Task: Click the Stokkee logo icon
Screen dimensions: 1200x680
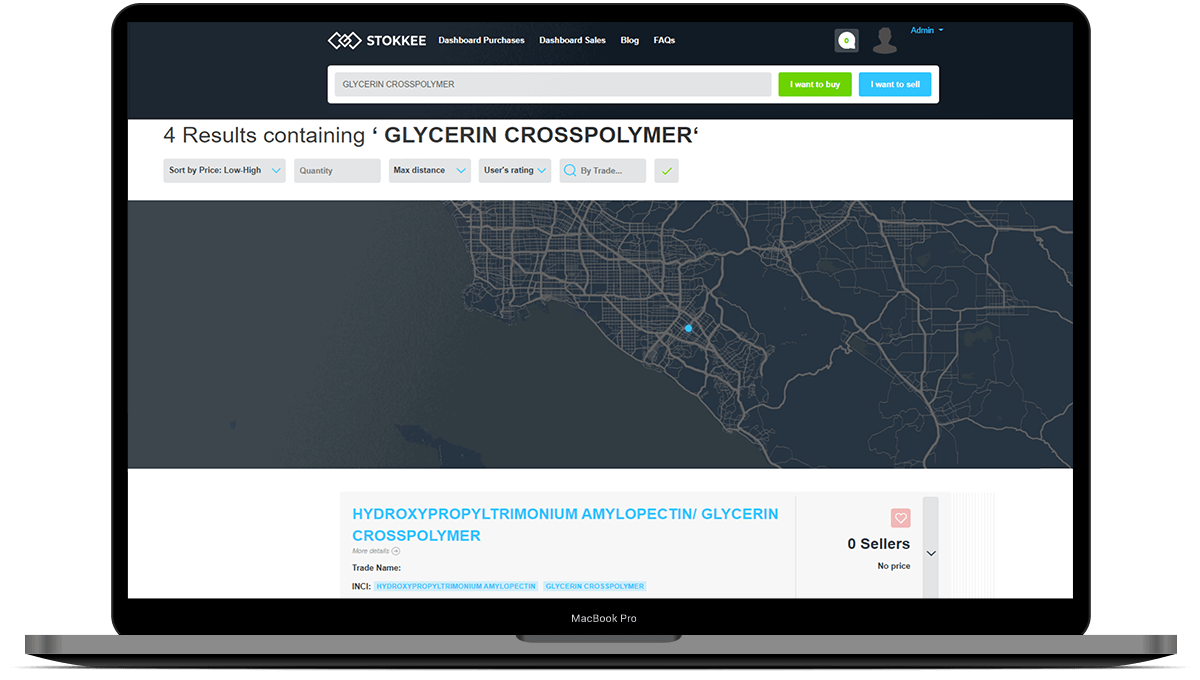Action: click(x=344, y=41)
